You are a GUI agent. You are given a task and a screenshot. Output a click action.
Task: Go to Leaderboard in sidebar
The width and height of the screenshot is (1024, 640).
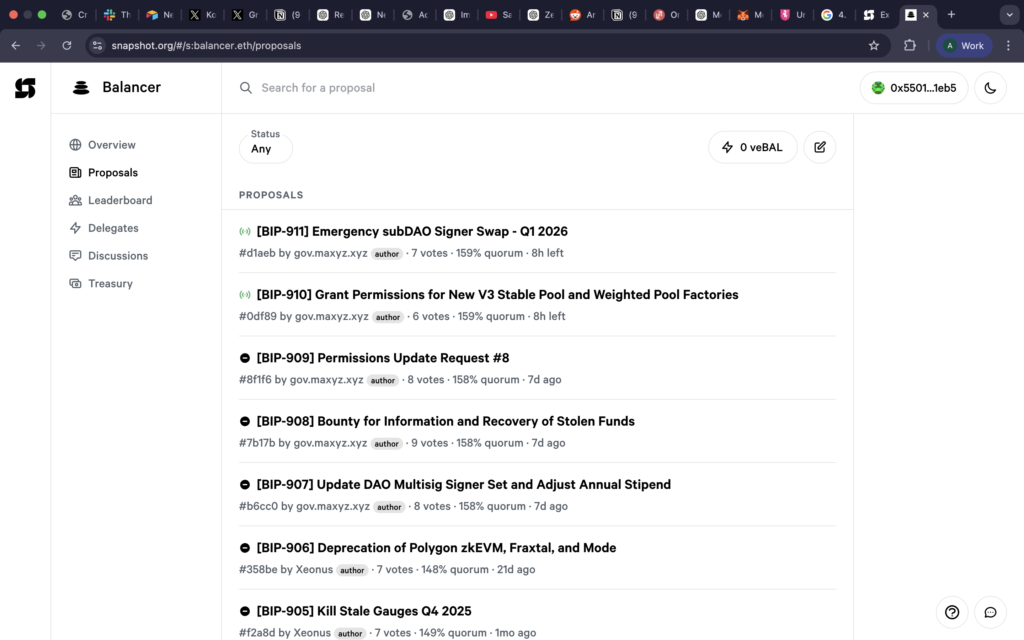119,200
